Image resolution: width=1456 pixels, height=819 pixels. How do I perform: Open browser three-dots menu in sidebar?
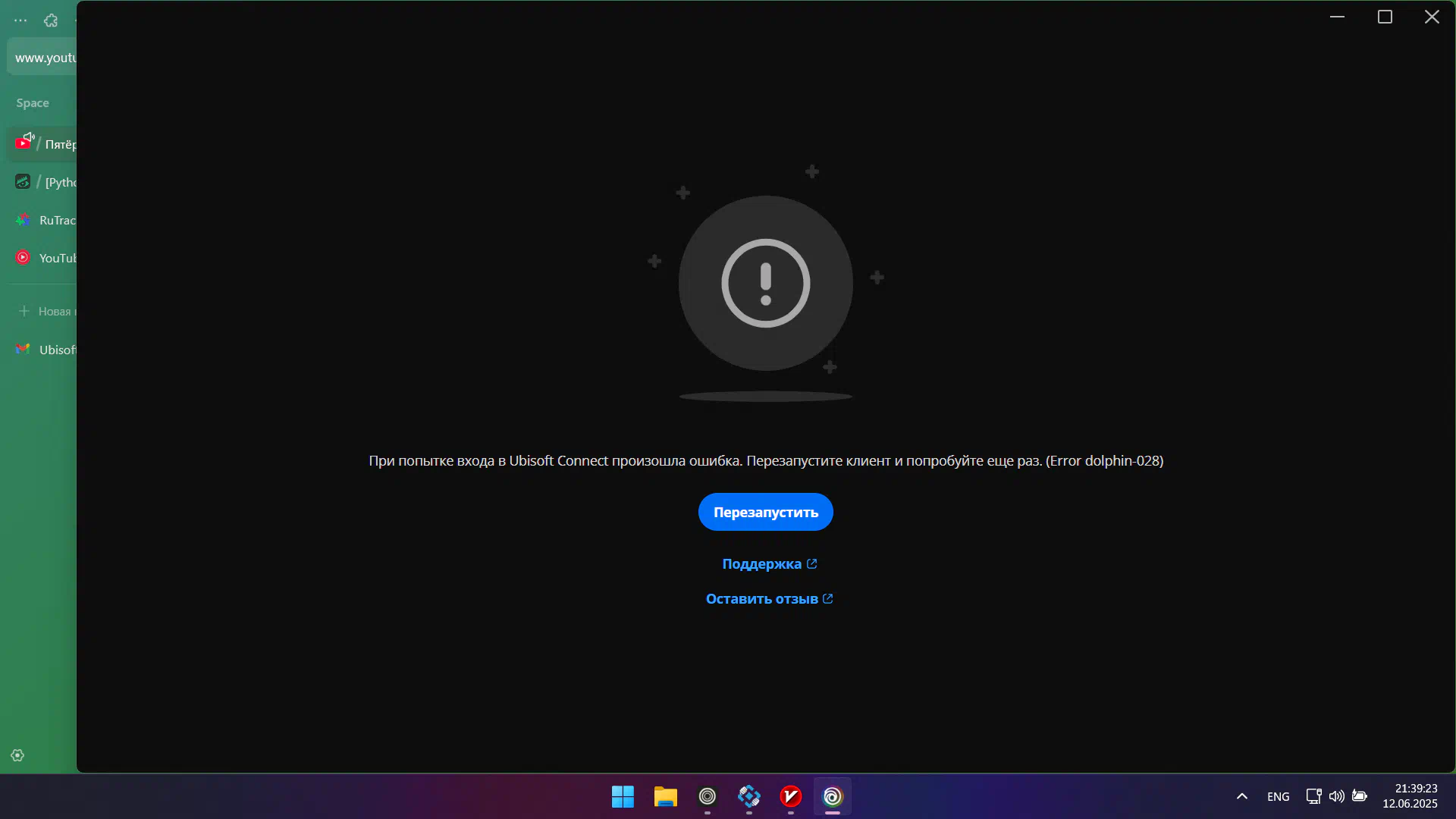pos(20,20)
